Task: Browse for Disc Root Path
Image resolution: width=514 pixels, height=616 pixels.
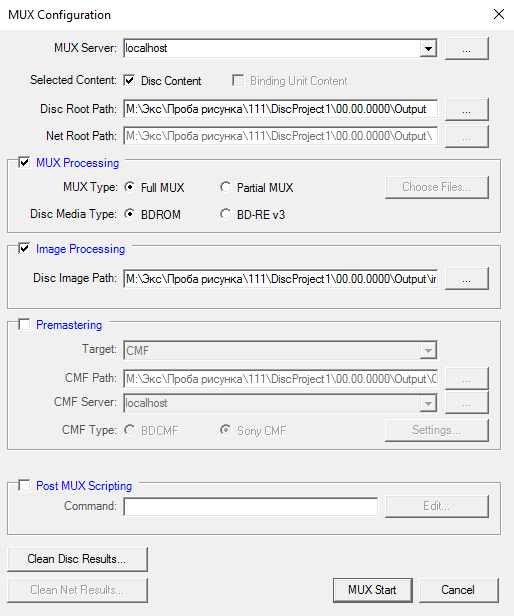Action: click(466, 110)
